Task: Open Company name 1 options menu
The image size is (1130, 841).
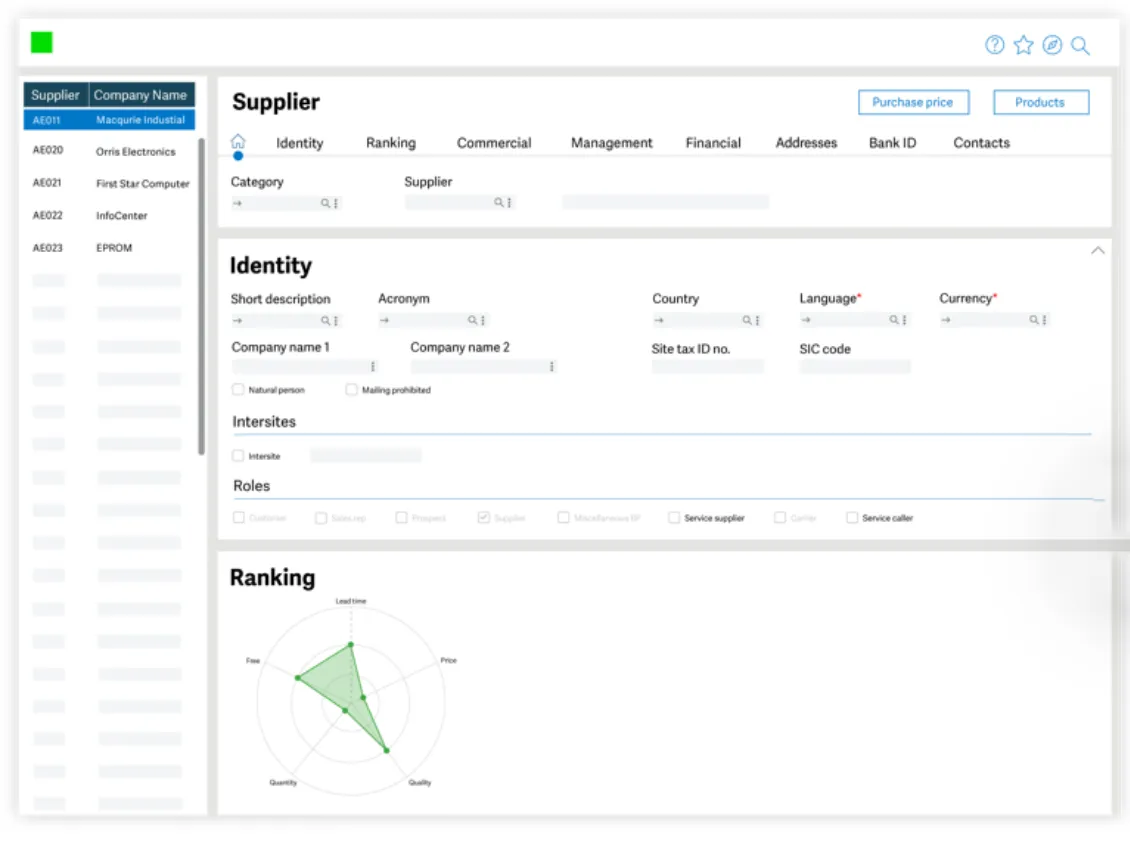Action: point(373,366)
